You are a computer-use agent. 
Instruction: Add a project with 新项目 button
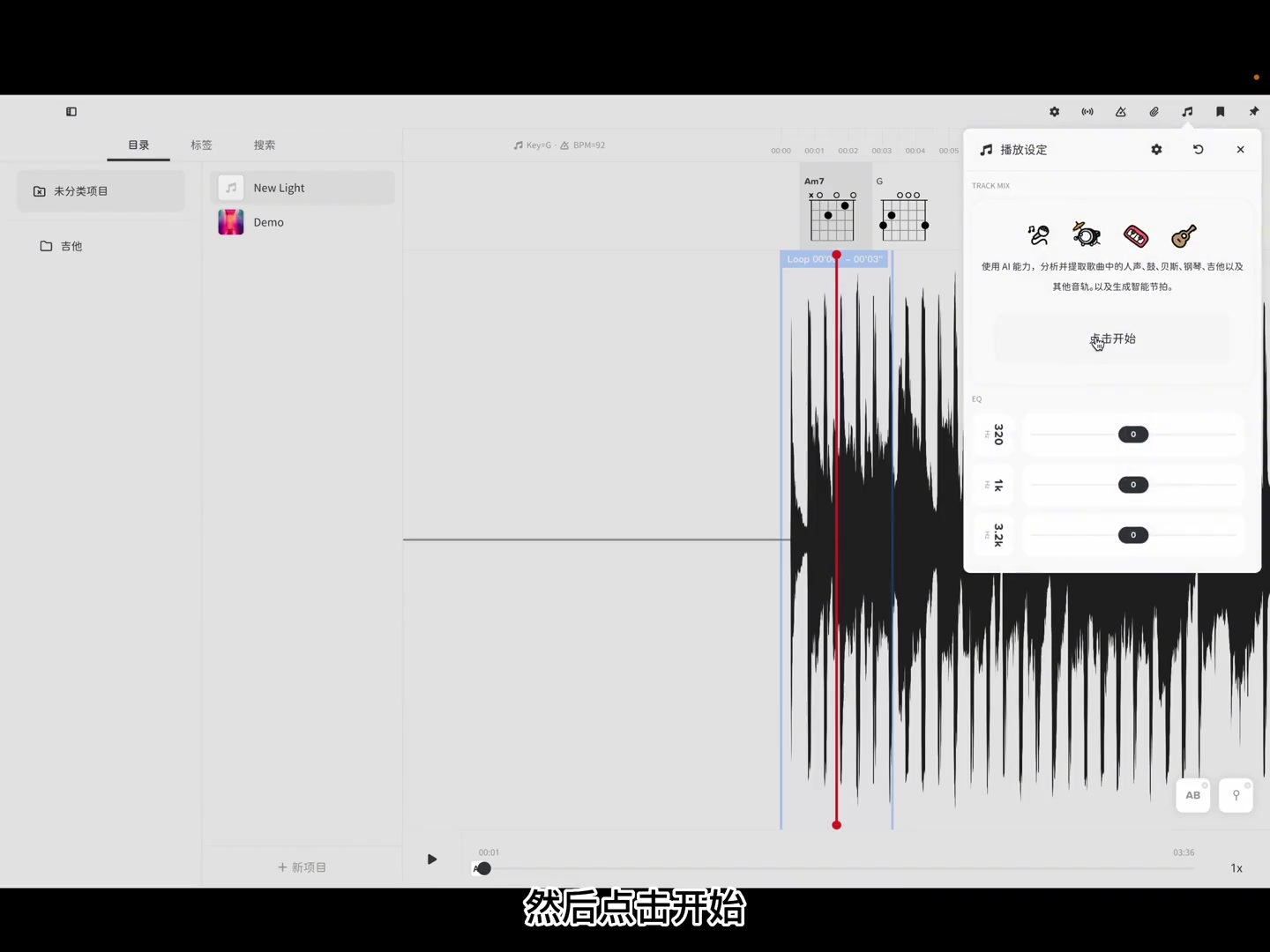point(303,867)
